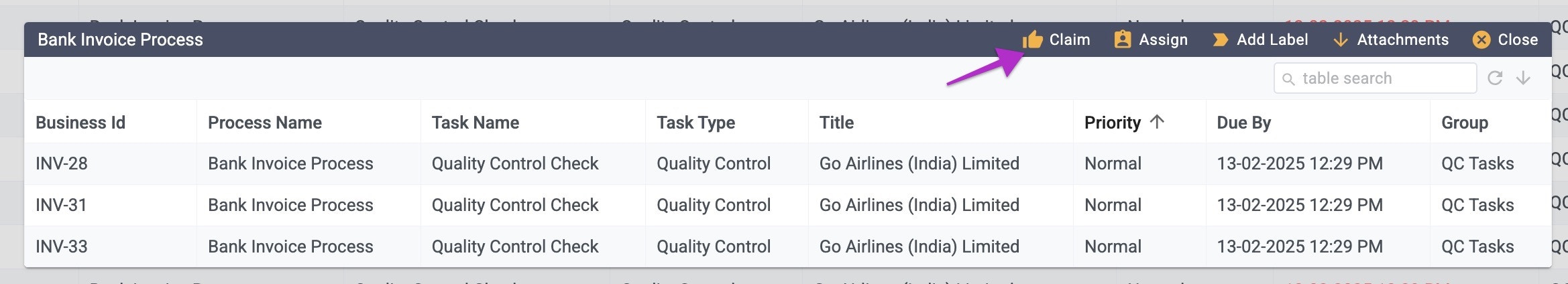The height and width of the screenshot is (284, 1568).
Task: Select the INV-28 row
Action: [x=787, y=163]
